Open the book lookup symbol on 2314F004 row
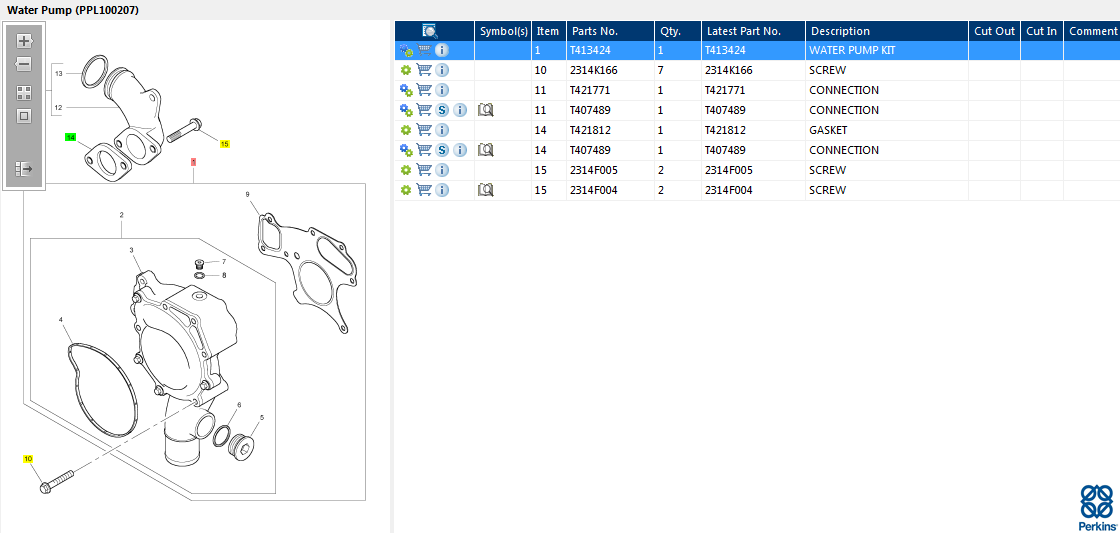 pos(486,190)
